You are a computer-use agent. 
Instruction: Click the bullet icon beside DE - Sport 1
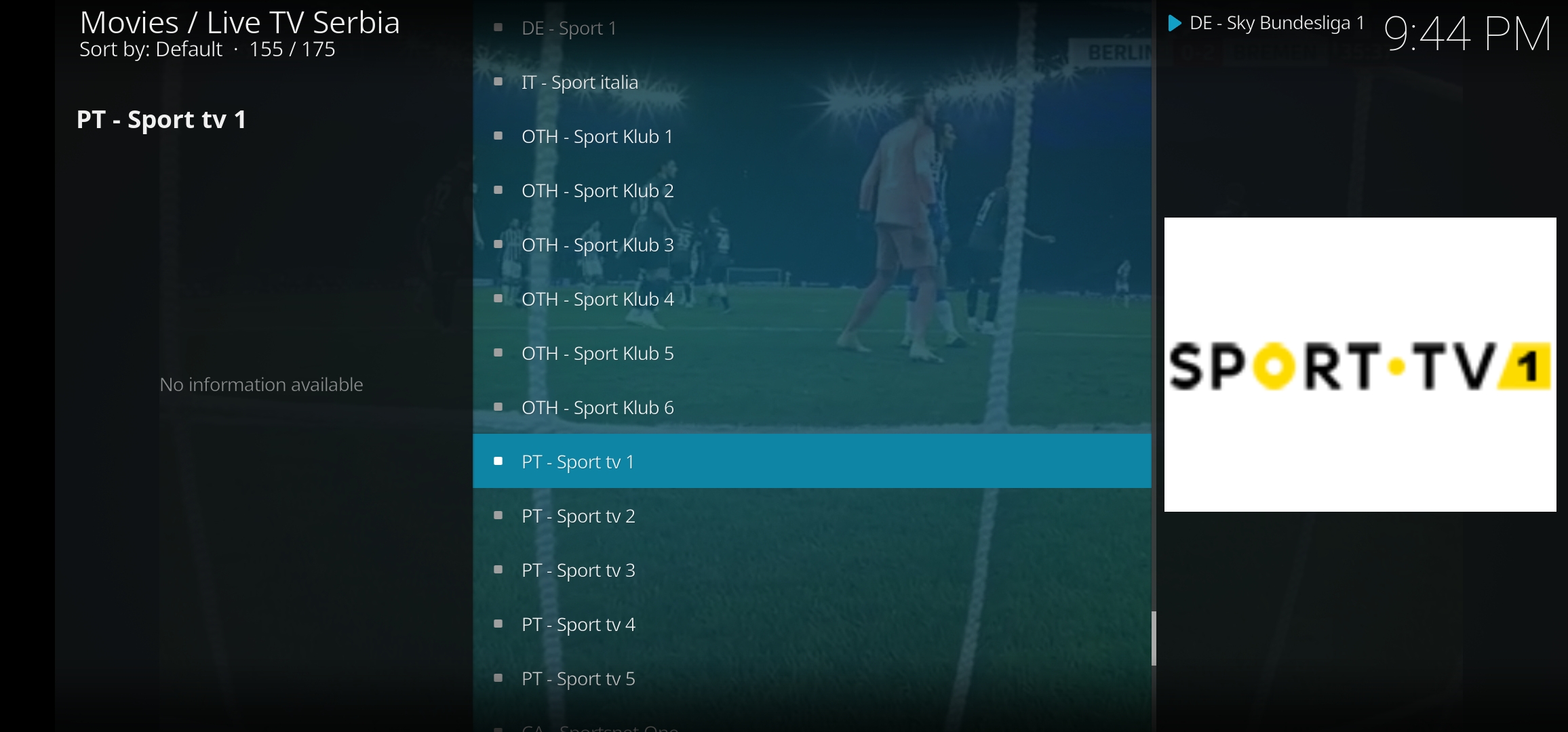click(498, 27)
